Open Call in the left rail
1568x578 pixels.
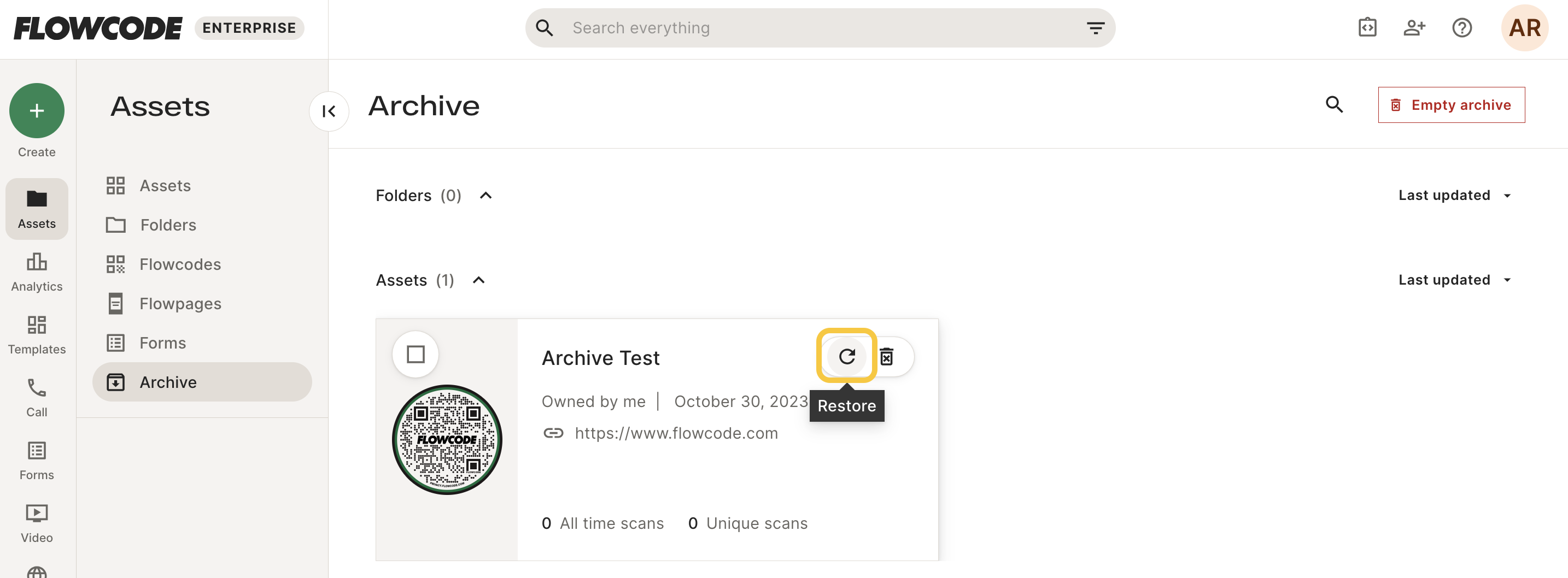[37, 397]
